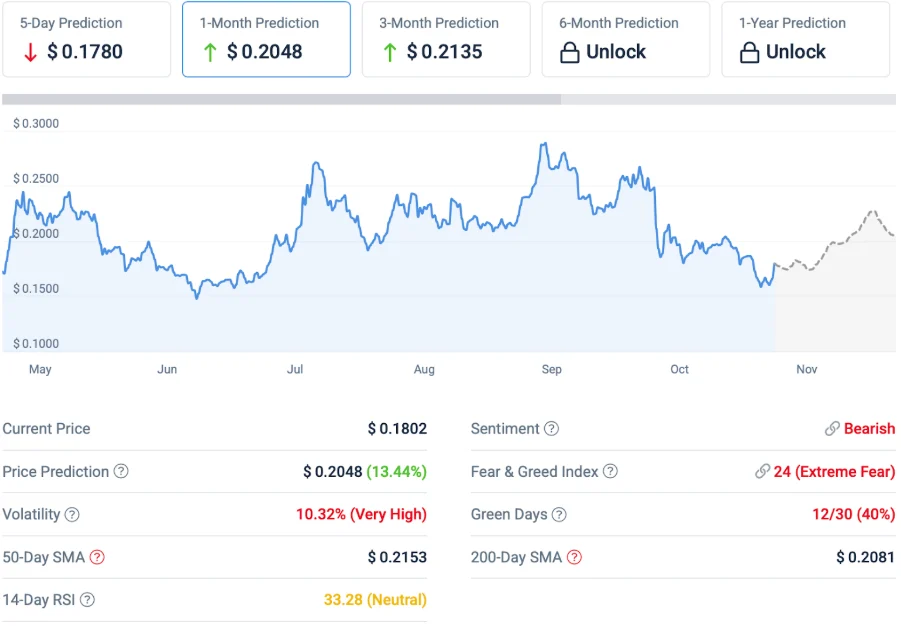Image resolution: width=901 pixels, height=626 pixels.
Task: Click the Green Days help icon
Action: pyautogui.click(x=559, y=515)
